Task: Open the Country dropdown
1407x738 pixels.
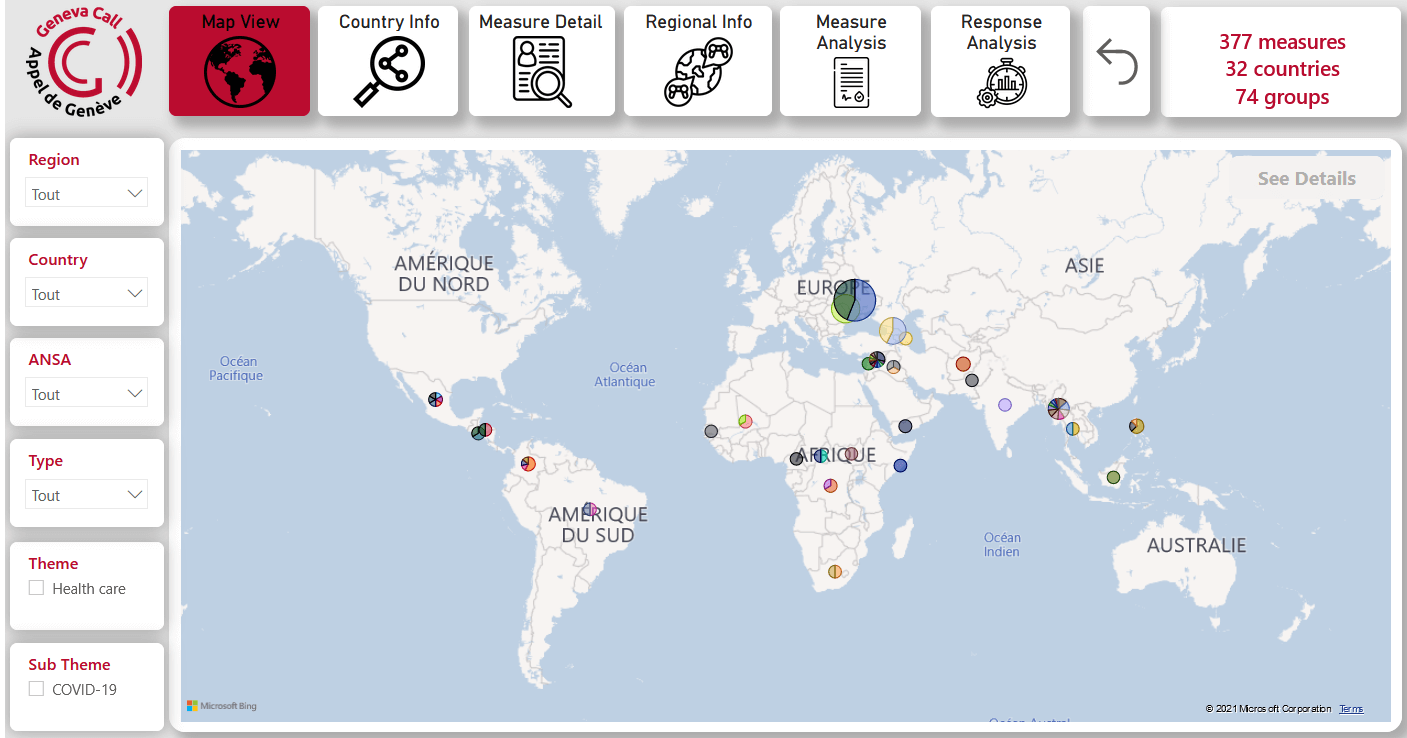Action: tap(86, 294)
